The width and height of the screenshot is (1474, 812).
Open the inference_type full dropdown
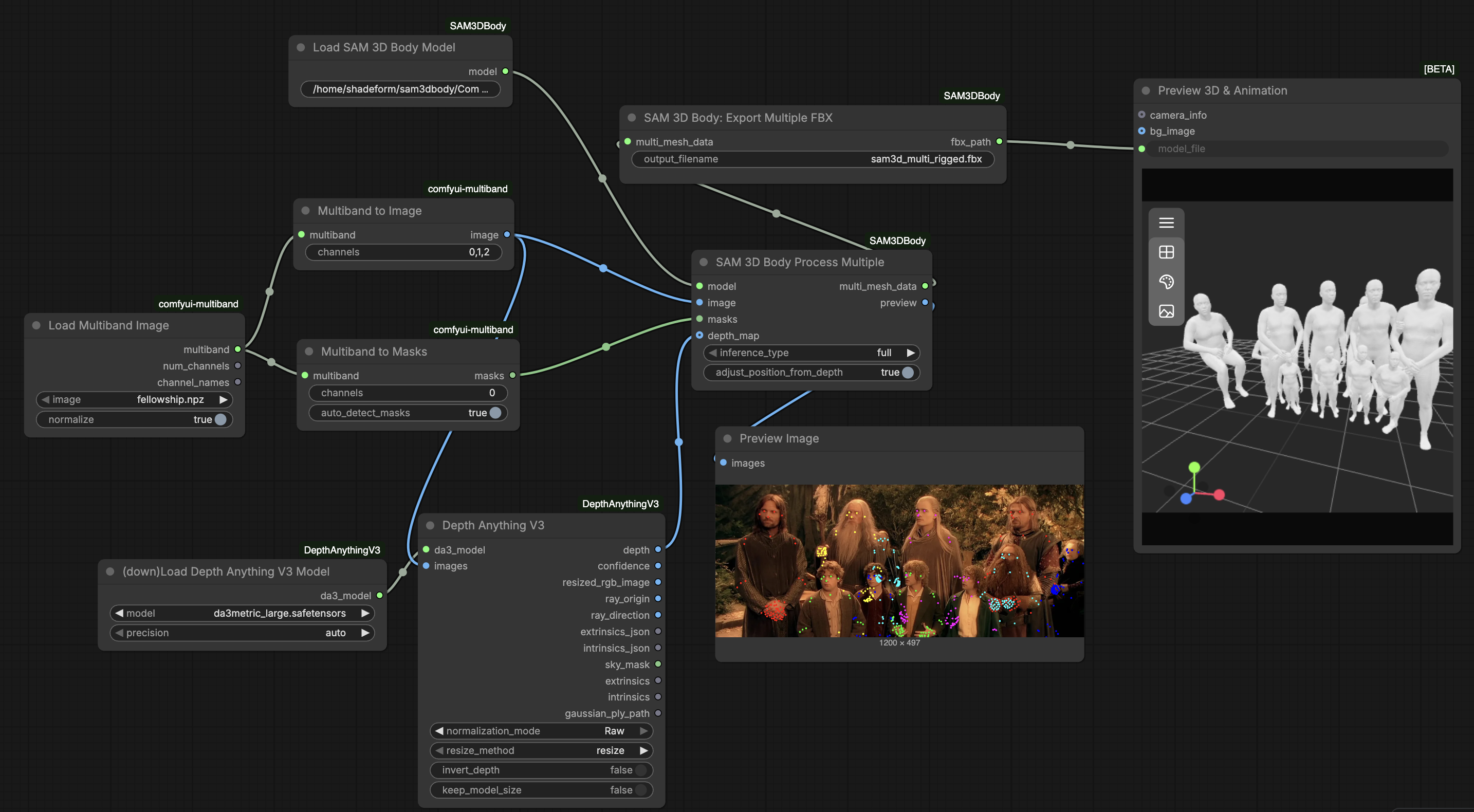pyautogui.click(x=812, y=353)
